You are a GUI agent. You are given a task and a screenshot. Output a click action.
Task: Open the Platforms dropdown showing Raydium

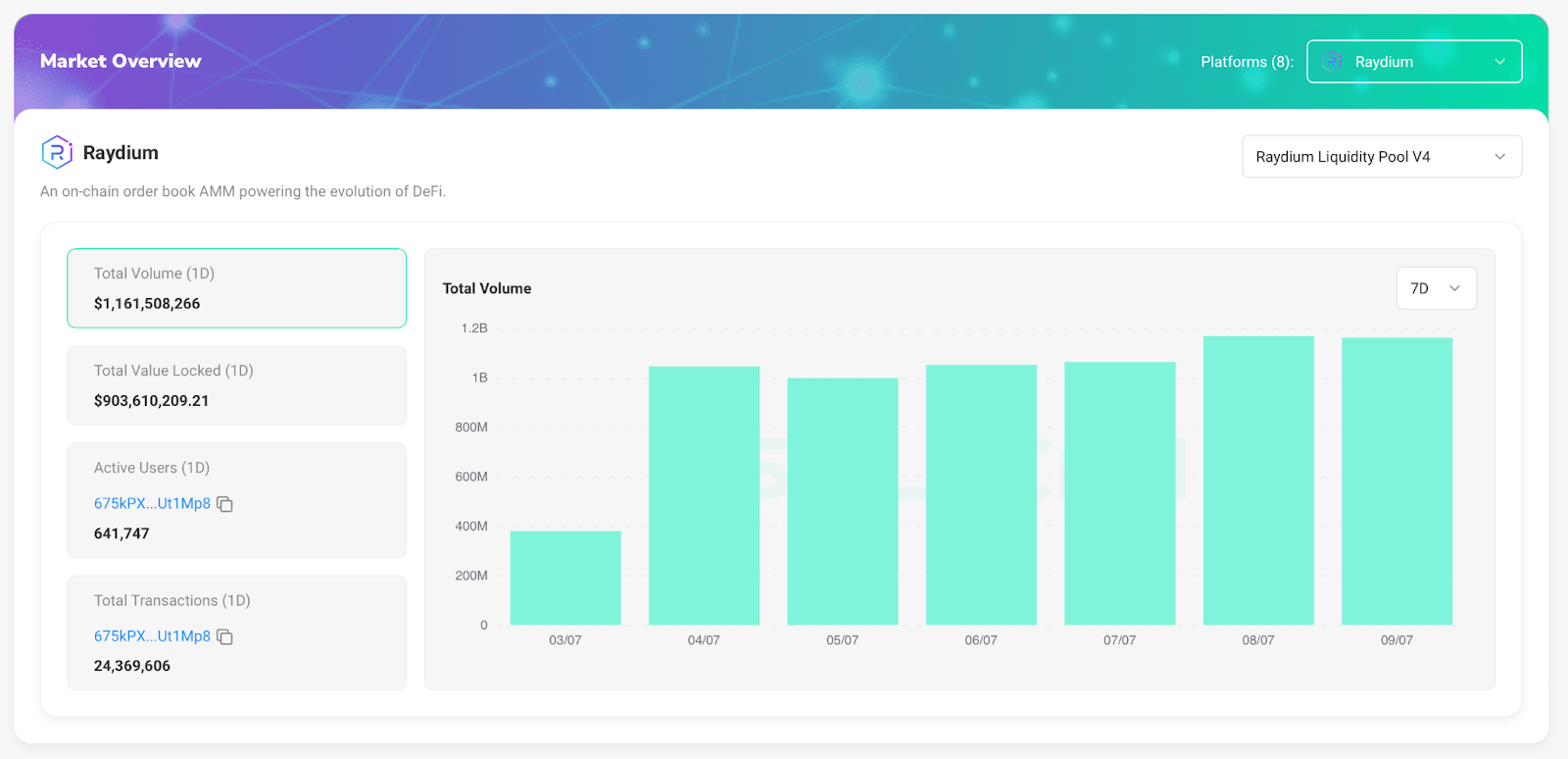(x=1413, y=62)
